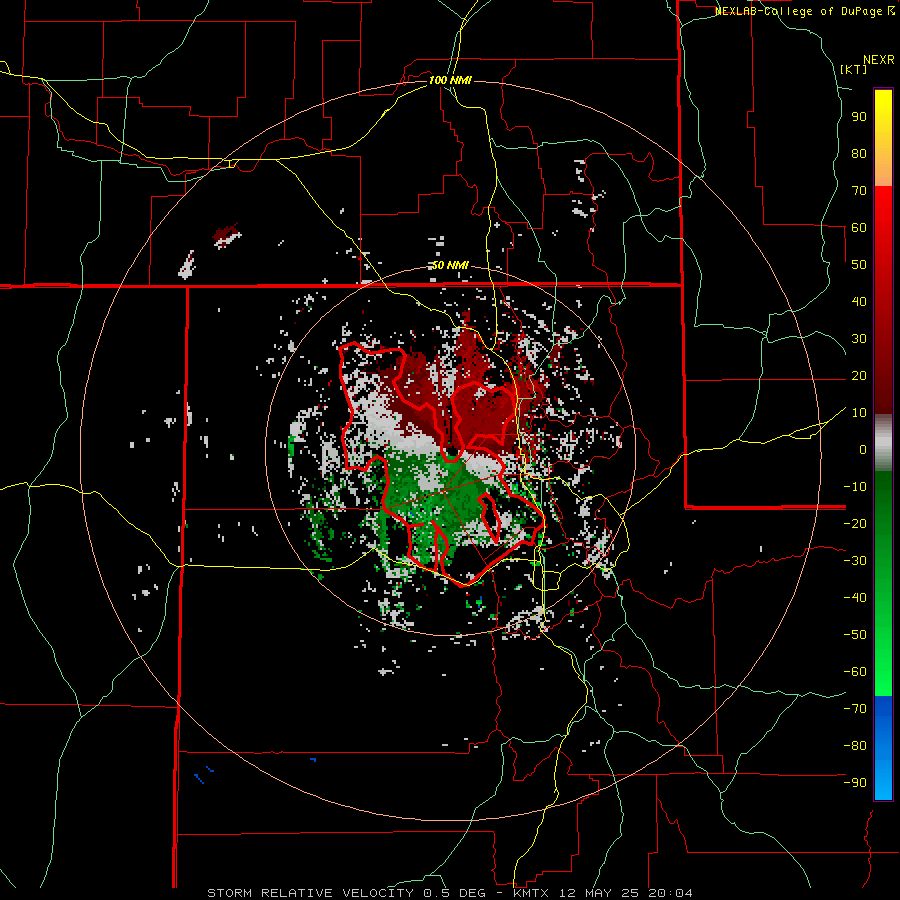
Task: Click the 50 value on velocity scale
Action: pyautogui.click(x=859, y=265)
